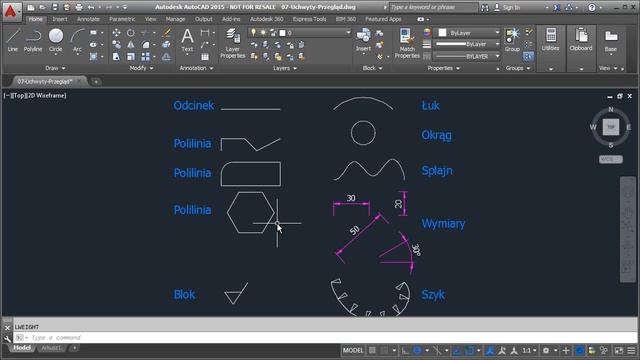Click the layer color swatch in Layers
This screenshot has height=360, width=640.
coord(282,33)
